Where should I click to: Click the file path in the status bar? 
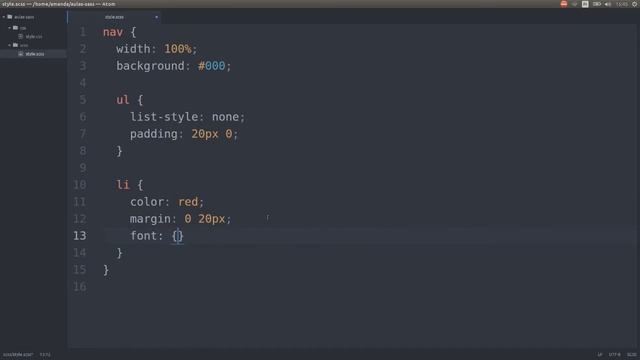tap(18, 355)
